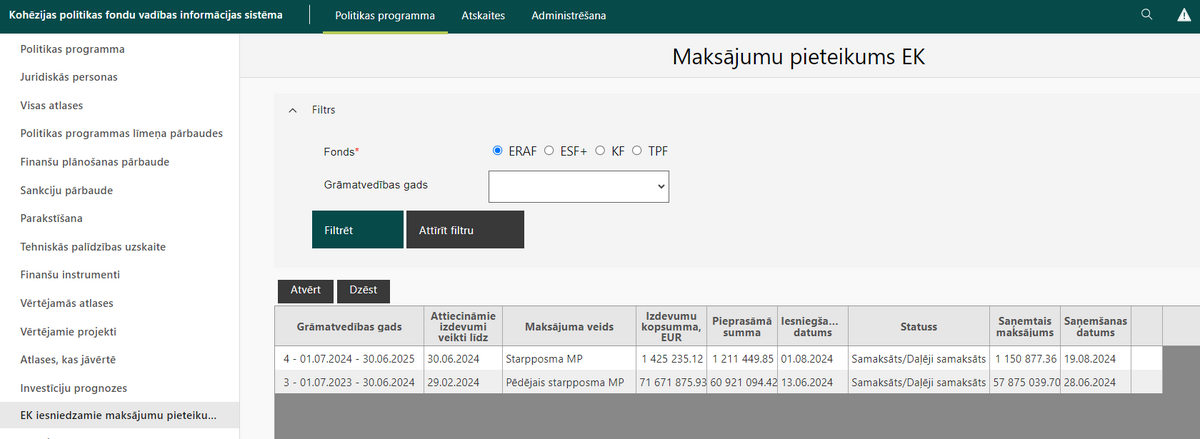Screen dimensions: 1200x439
Task: Select the ESF+ fund radio button
Action: (x=549, y=151)
